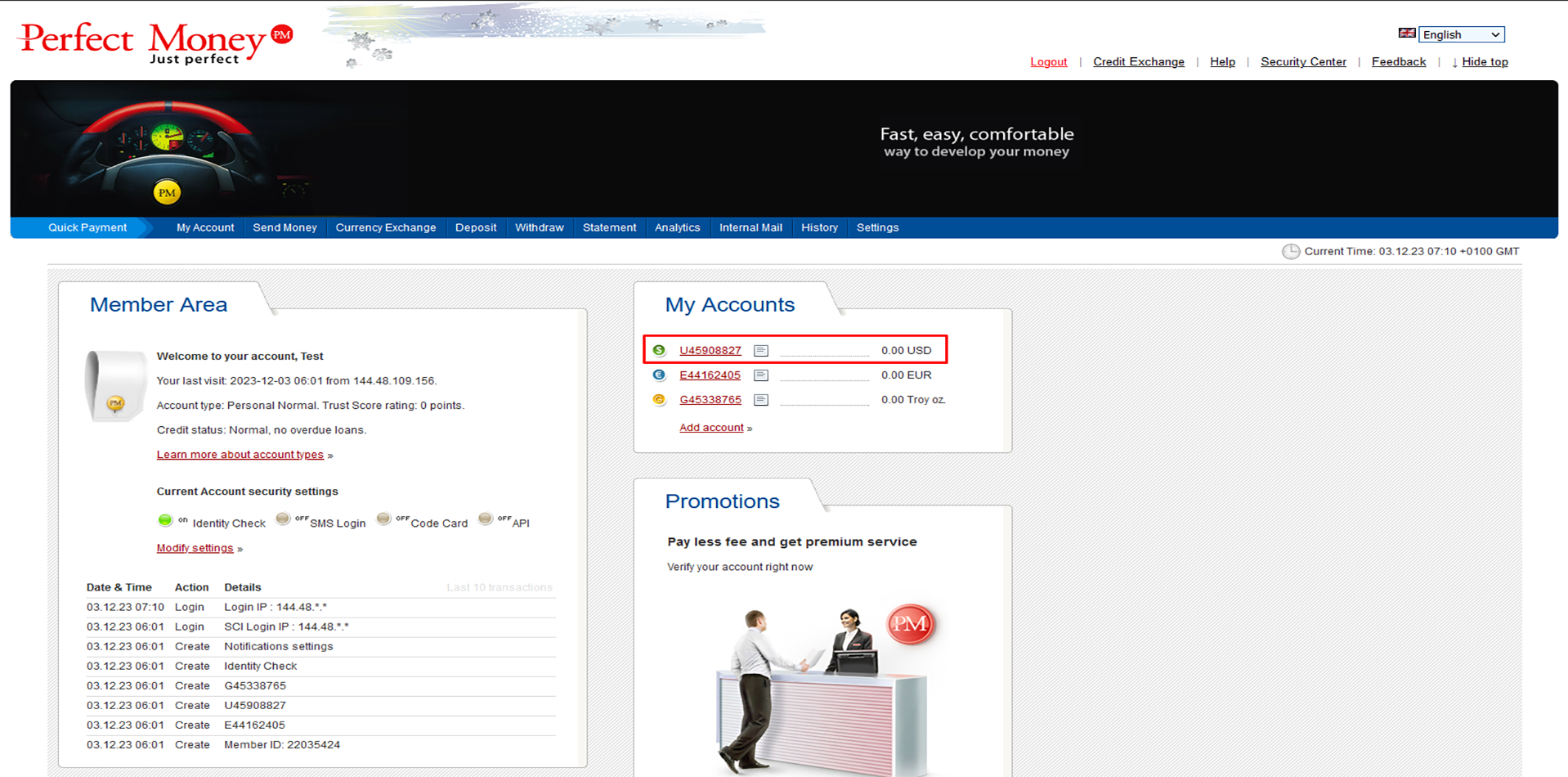
Task: Click the yellow PM steering wheel badge
Action: pyautogui.click(x=167, y=193)
